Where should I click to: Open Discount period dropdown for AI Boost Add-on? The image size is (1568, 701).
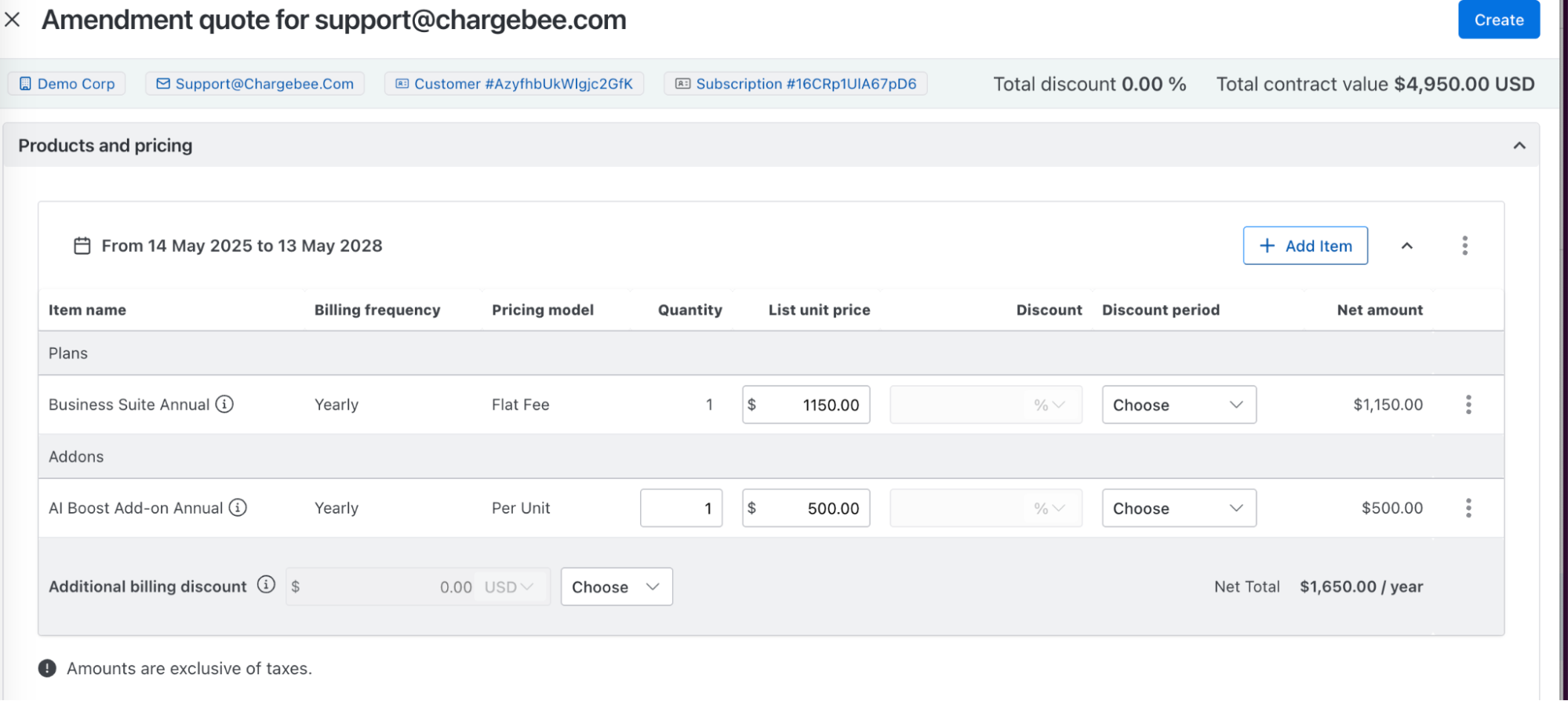tap(1178, 508)
